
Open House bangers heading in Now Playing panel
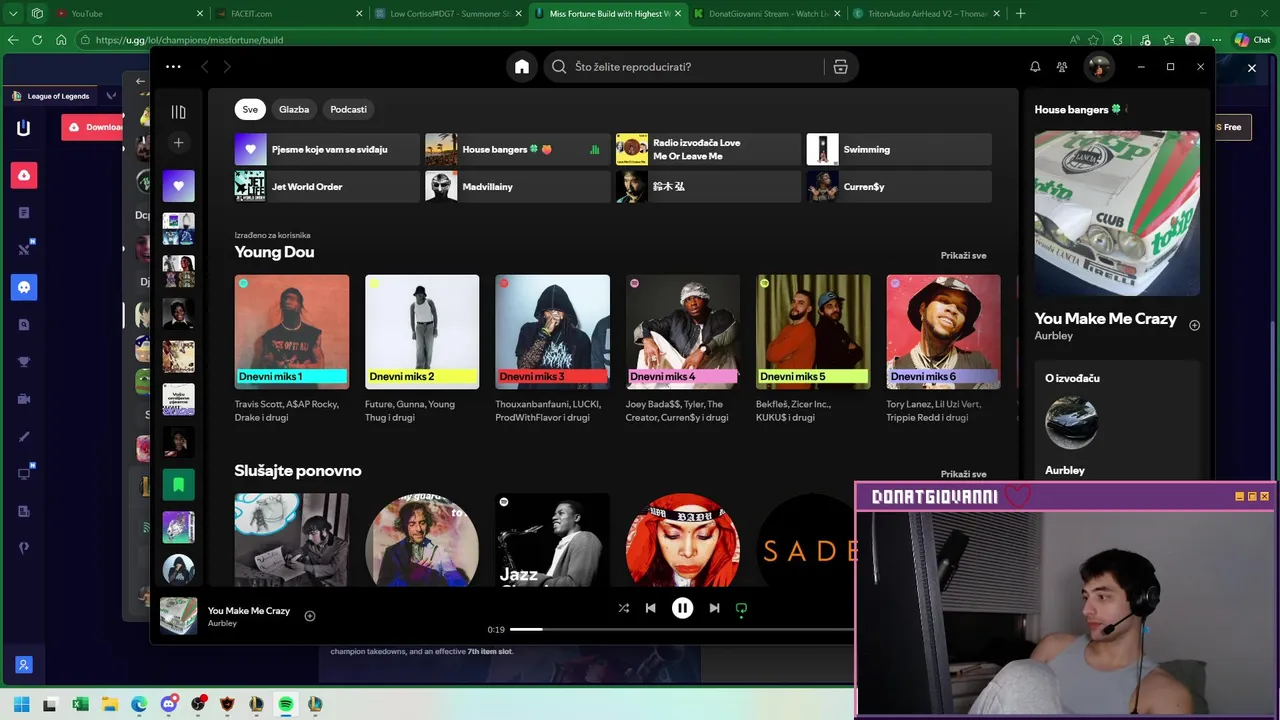tap(1071, 110)
